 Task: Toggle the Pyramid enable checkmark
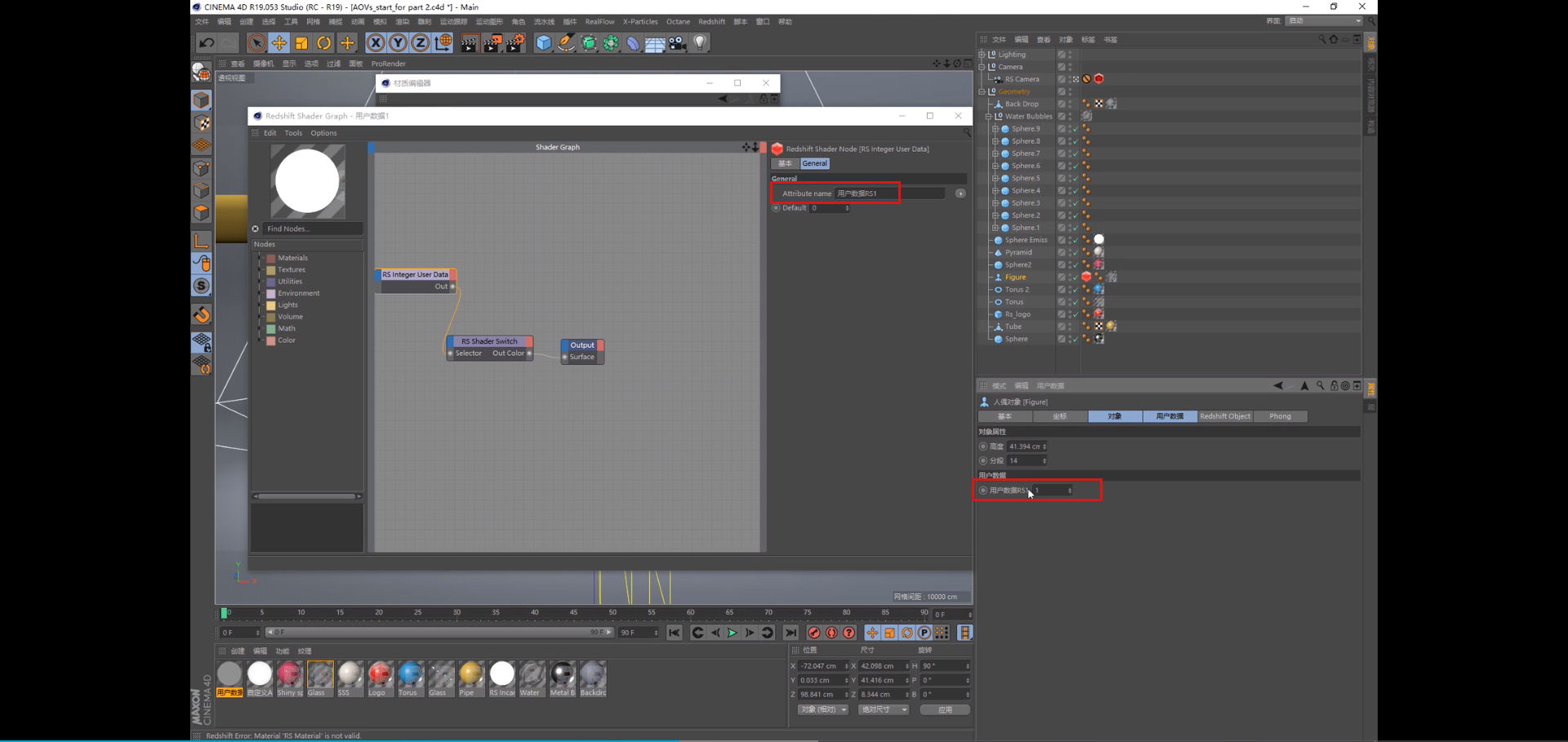pos(1075,252)
